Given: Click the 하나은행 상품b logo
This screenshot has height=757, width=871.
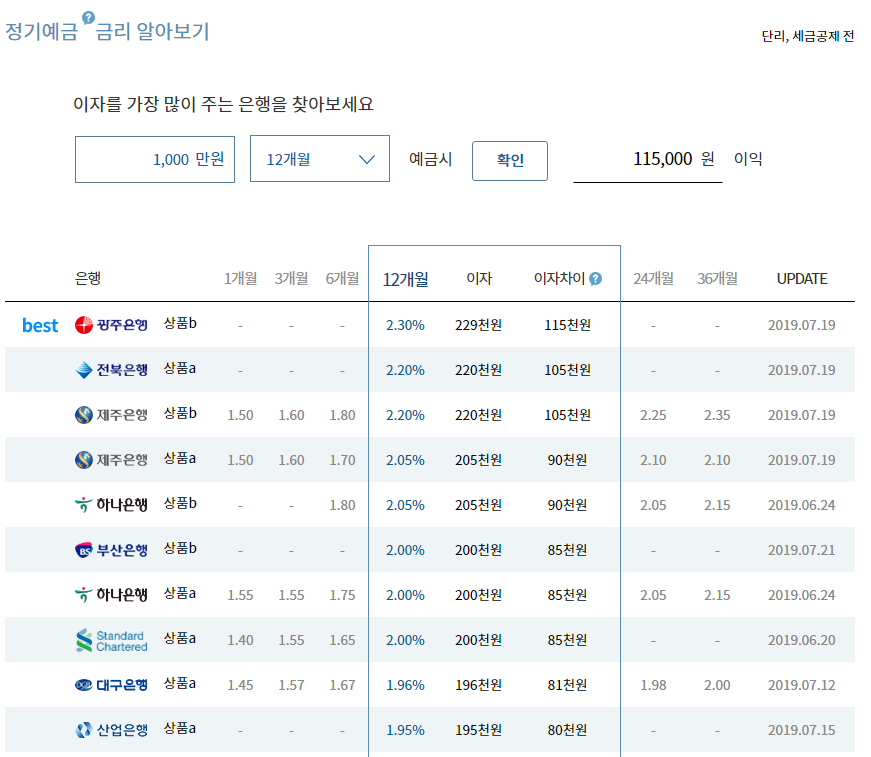Looking at the screenshot, I should [x=111, y=505].
